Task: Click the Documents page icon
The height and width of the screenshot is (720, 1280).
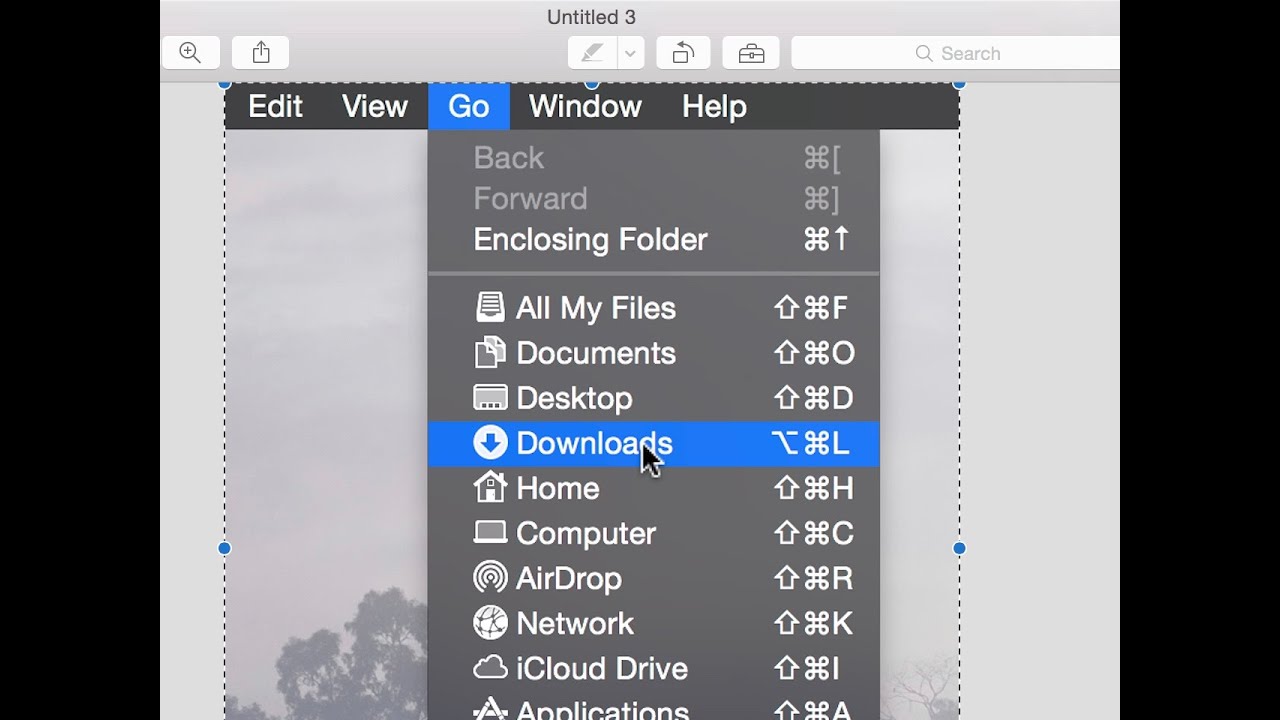Action: click(x=490, y=352)
